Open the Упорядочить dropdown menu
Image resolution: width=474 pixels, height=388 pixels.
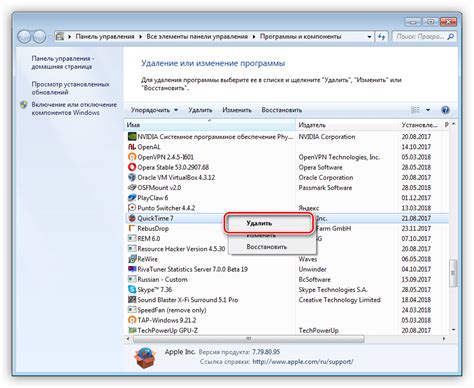154,110
